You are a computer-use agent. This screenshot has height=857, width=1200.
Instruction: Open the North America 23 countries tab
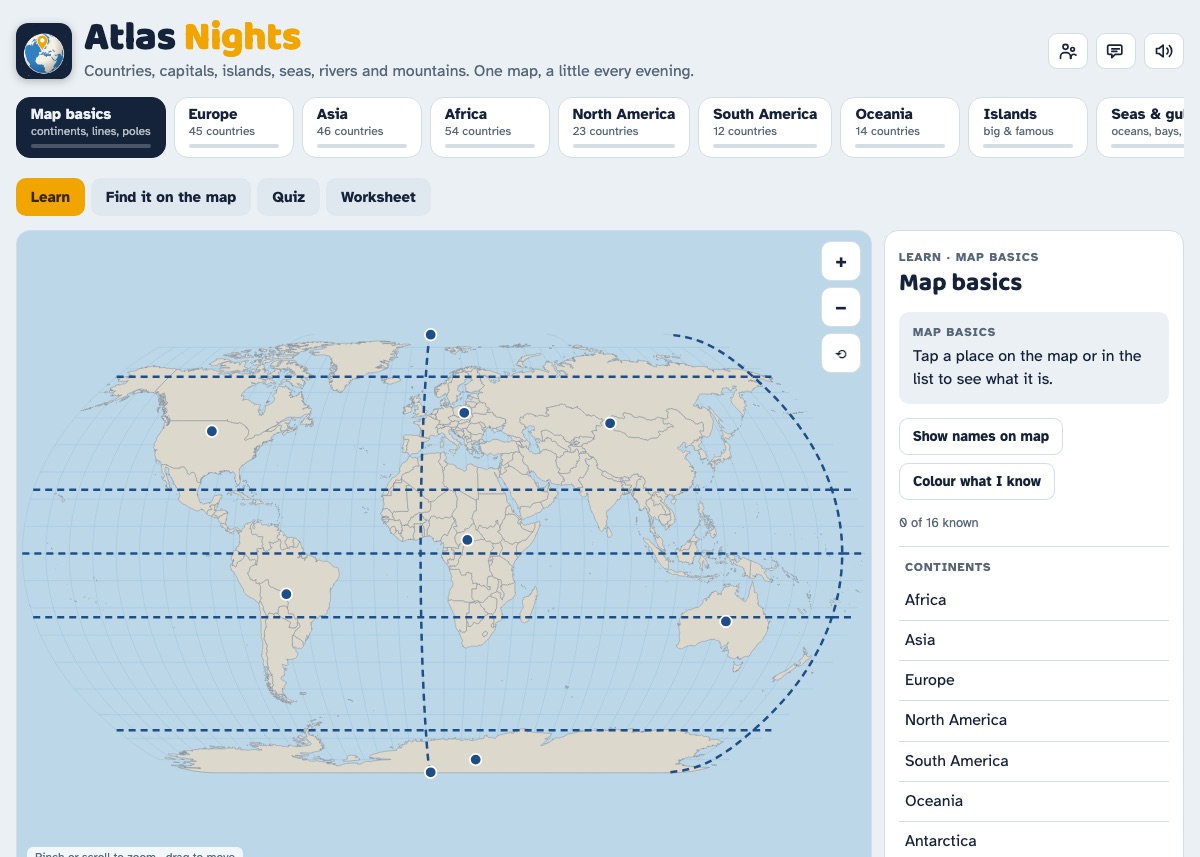[624, 127]
